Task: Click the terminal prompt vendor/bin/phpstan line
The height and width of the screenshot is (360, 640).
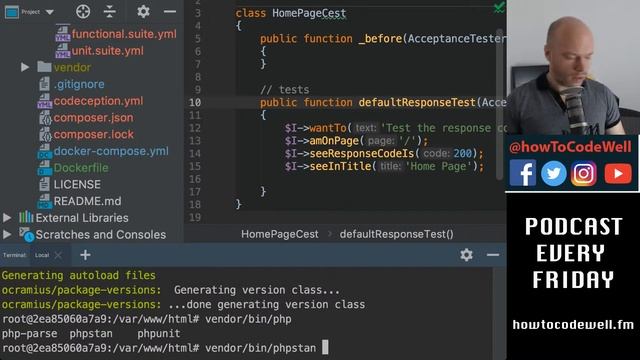Action: 164,348
